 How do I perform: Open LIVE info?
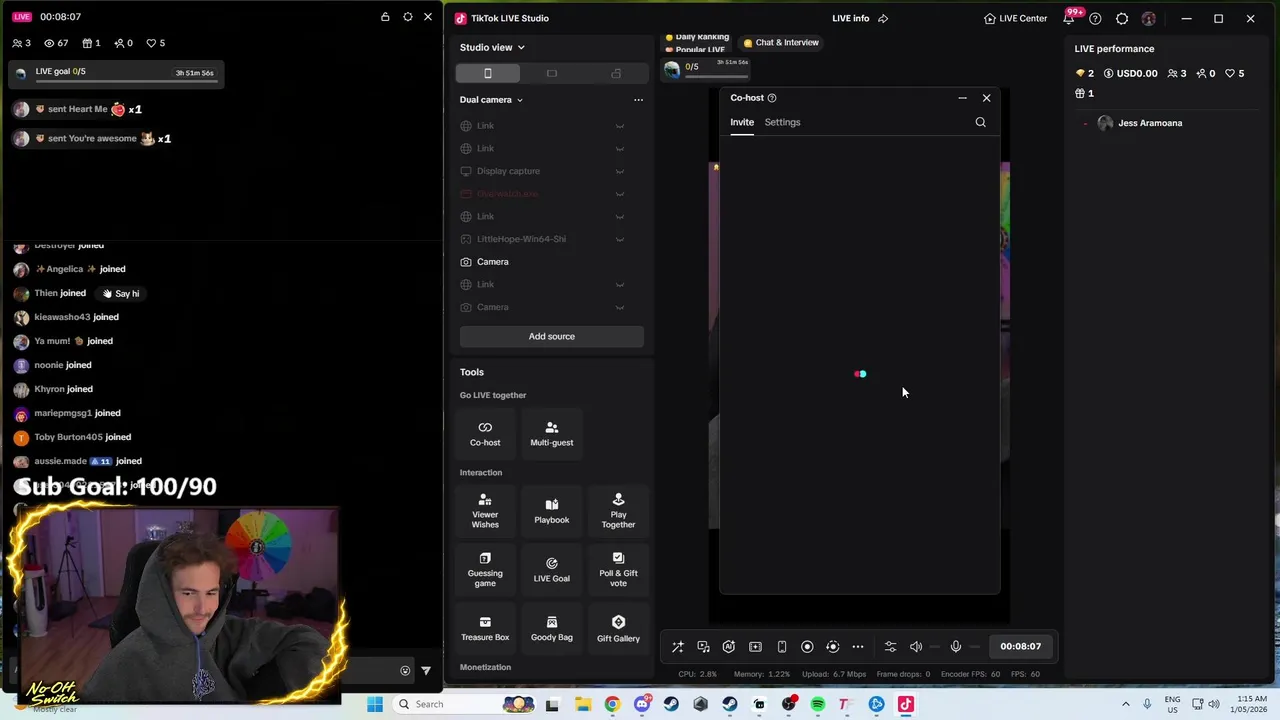point(850,18)
